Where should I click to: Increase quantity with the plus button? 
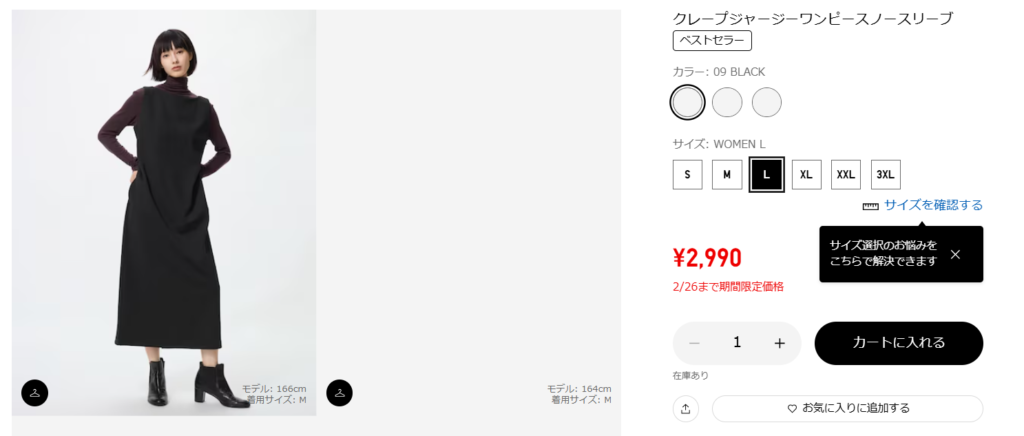[780, 343]
